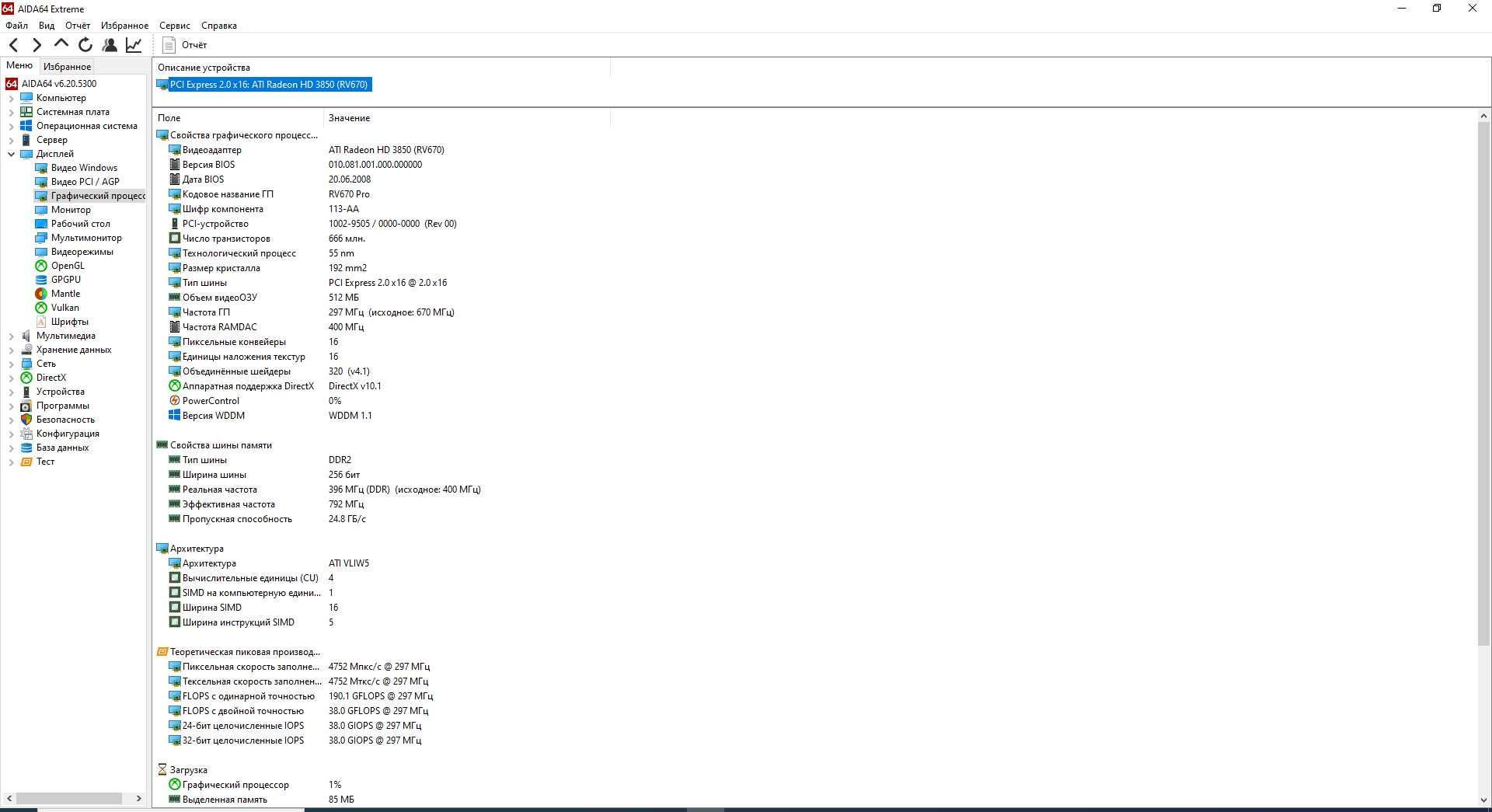Select the Видео Windows icon item

[41, 168]
